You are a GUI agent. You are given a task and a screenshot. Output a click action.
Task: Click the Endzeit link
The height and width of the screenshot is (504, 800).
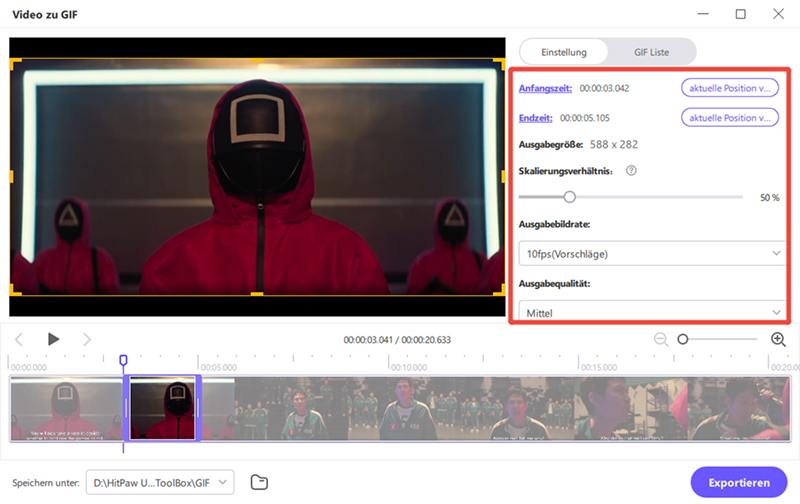[535, 118]
